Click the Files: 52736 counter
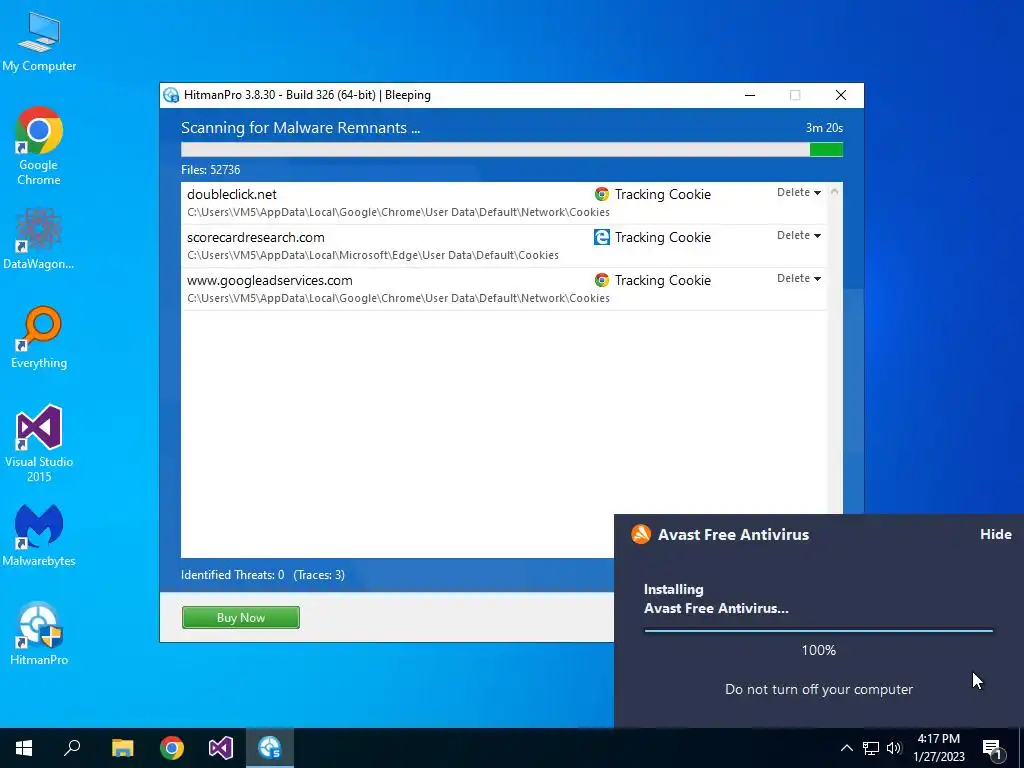1024x768 pixels. click(x=211, y=170)
